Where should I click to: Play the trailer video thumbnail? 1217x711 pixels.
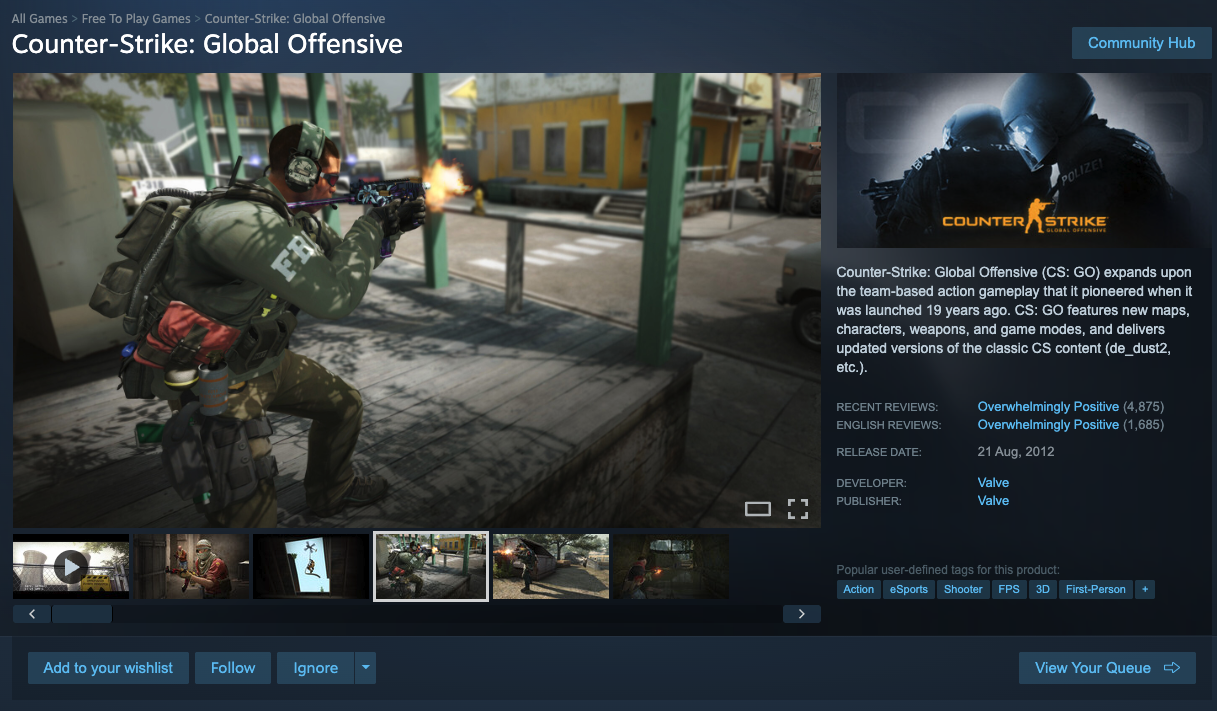71,566
